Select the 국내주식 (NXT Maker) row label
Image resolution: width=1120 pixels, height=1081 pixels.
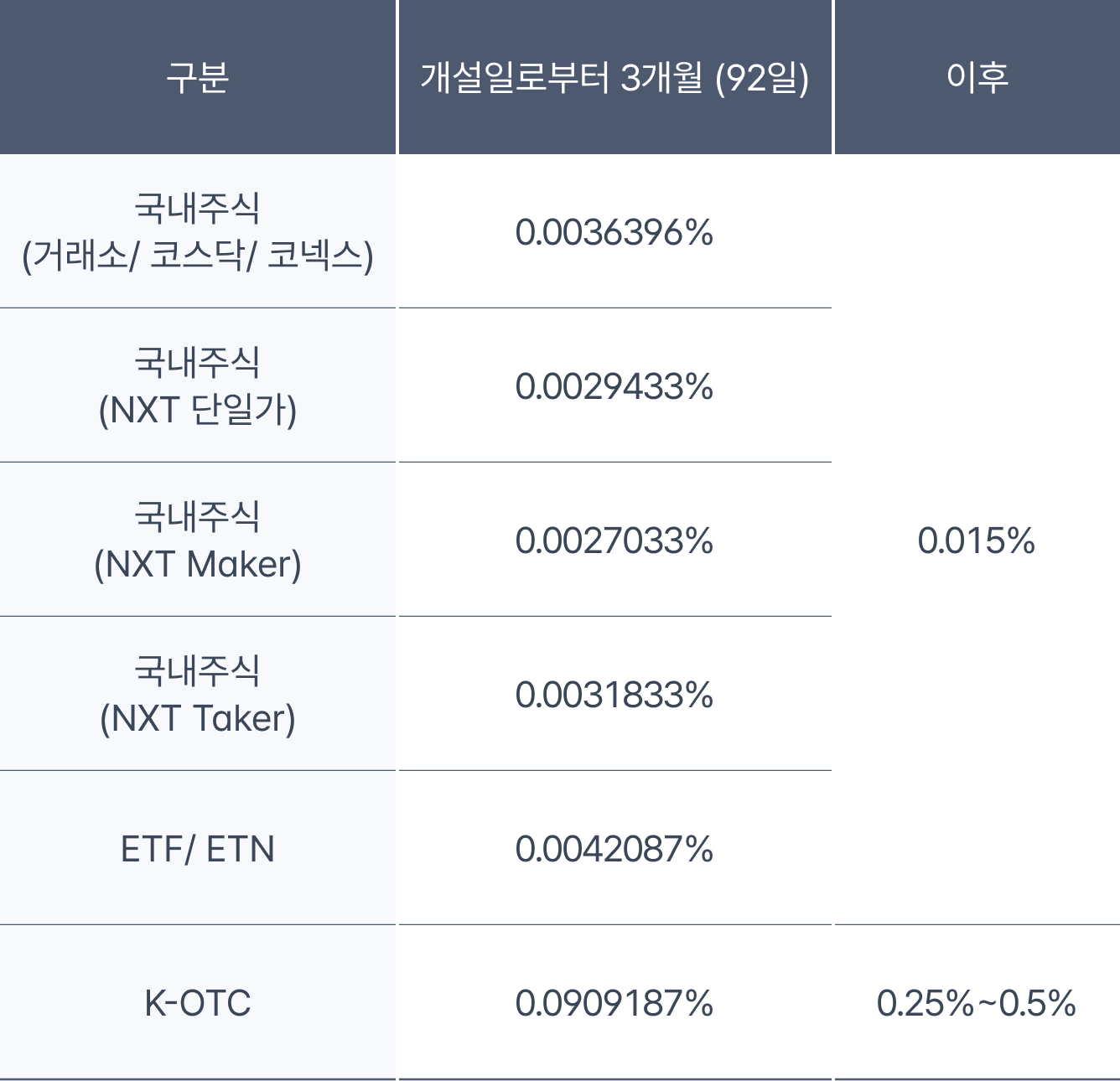click(x=198, y=540)
